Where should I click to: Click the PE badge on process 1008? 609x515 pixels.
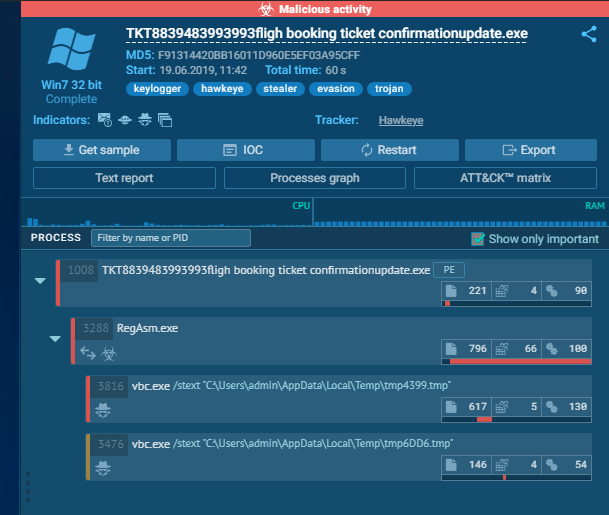click(449, 270)
